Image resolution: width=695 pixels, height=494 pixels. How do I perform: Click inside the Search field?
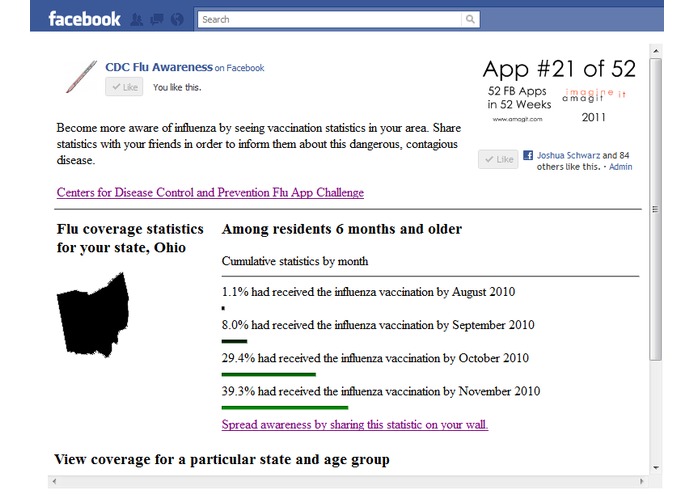click(329, 19)
